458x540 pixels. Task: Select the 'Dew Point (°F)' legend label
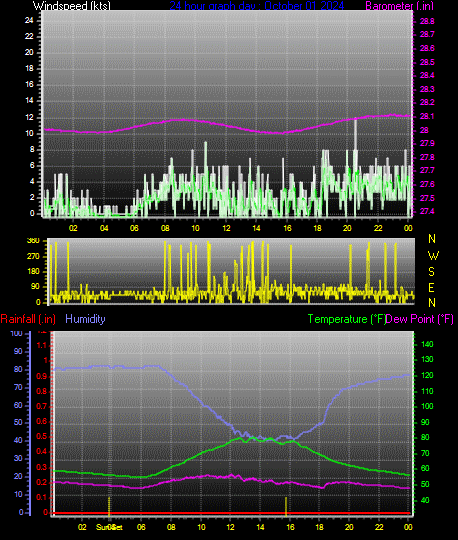point(419,319)
